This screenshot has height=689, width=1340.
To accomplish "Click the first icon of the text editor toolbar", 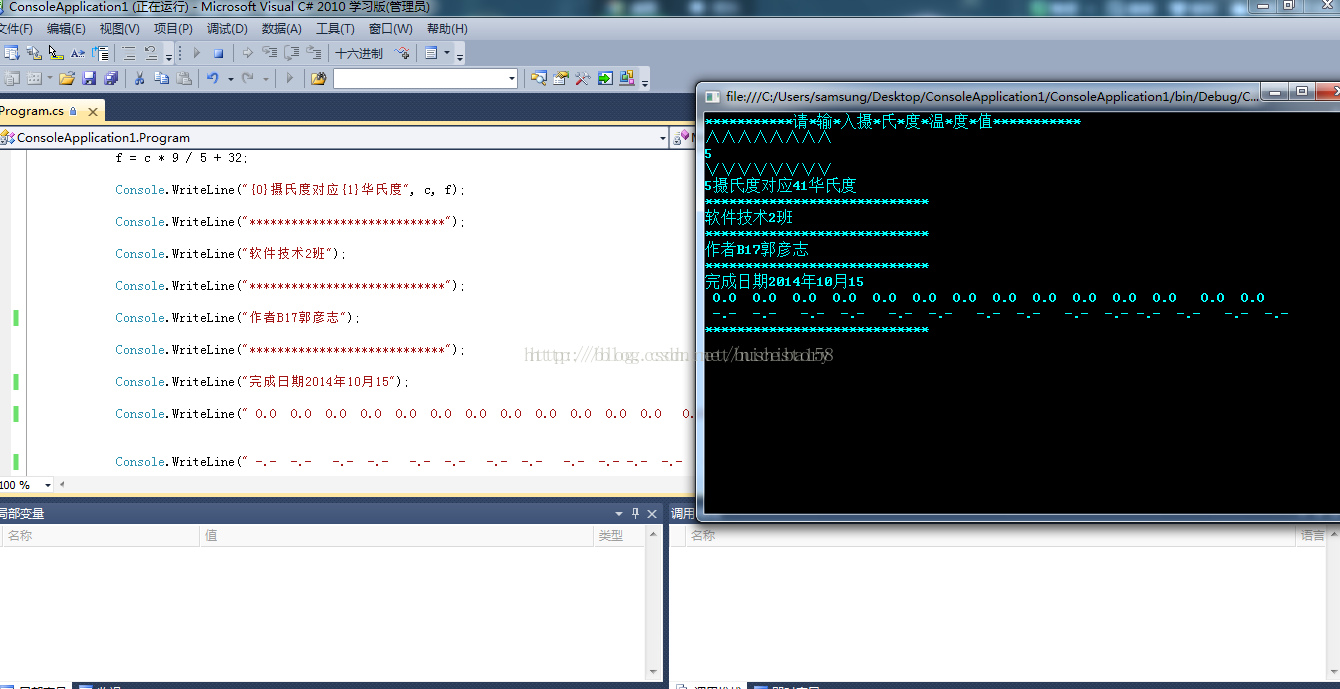I will tap(10, 53).
